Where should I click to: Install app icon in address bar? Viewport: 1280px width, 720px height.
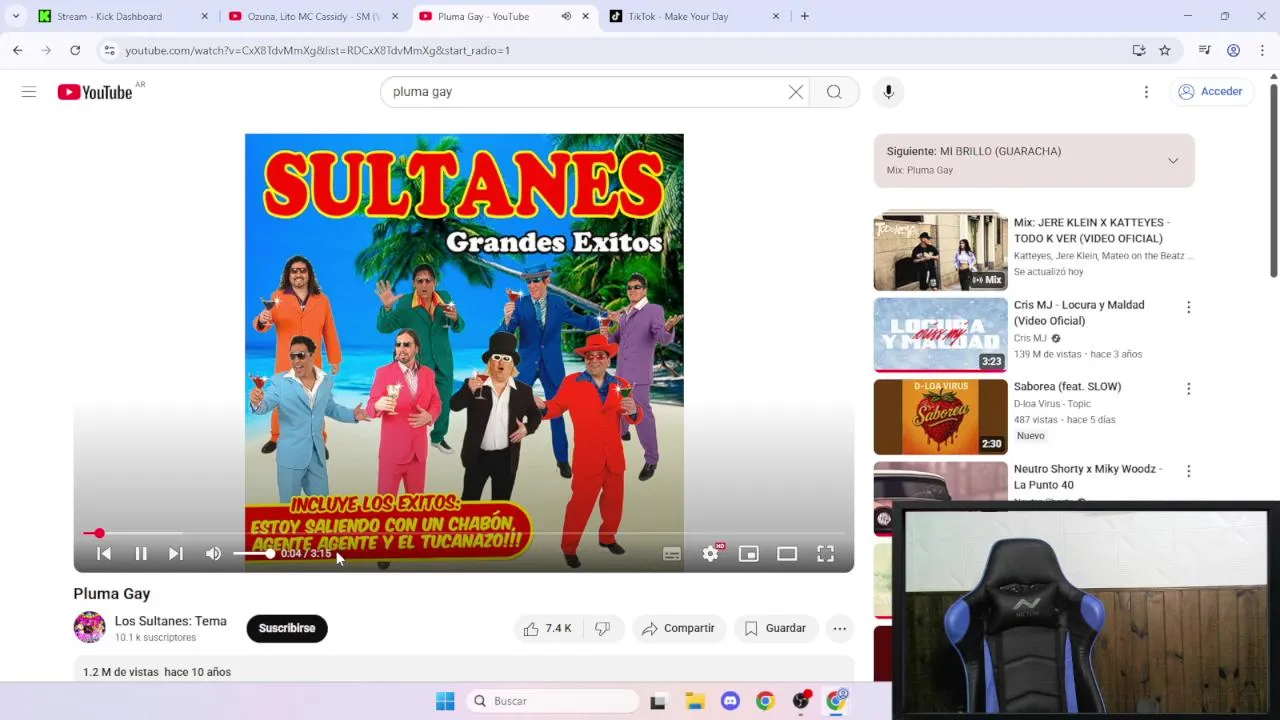(x=1139, y=50)
